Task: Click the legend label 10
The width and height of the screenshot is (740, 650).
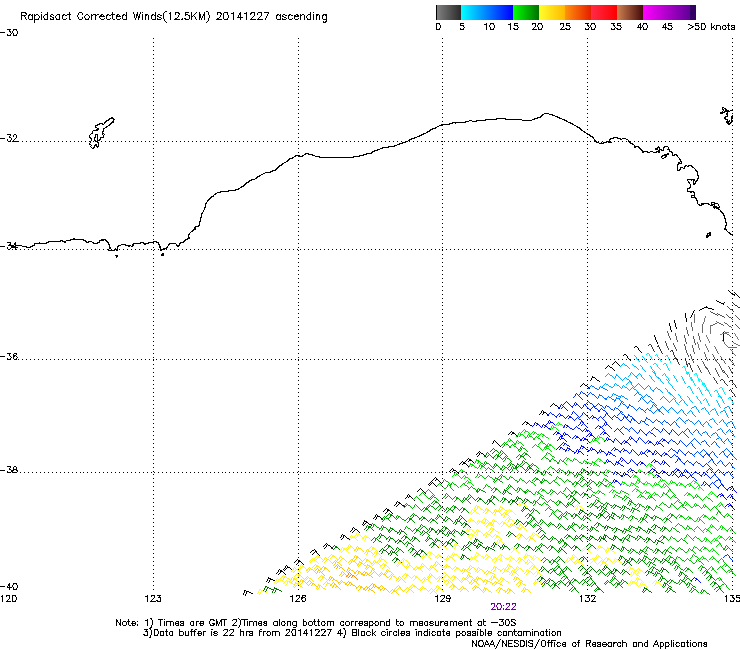Action: tap(489, 27)
